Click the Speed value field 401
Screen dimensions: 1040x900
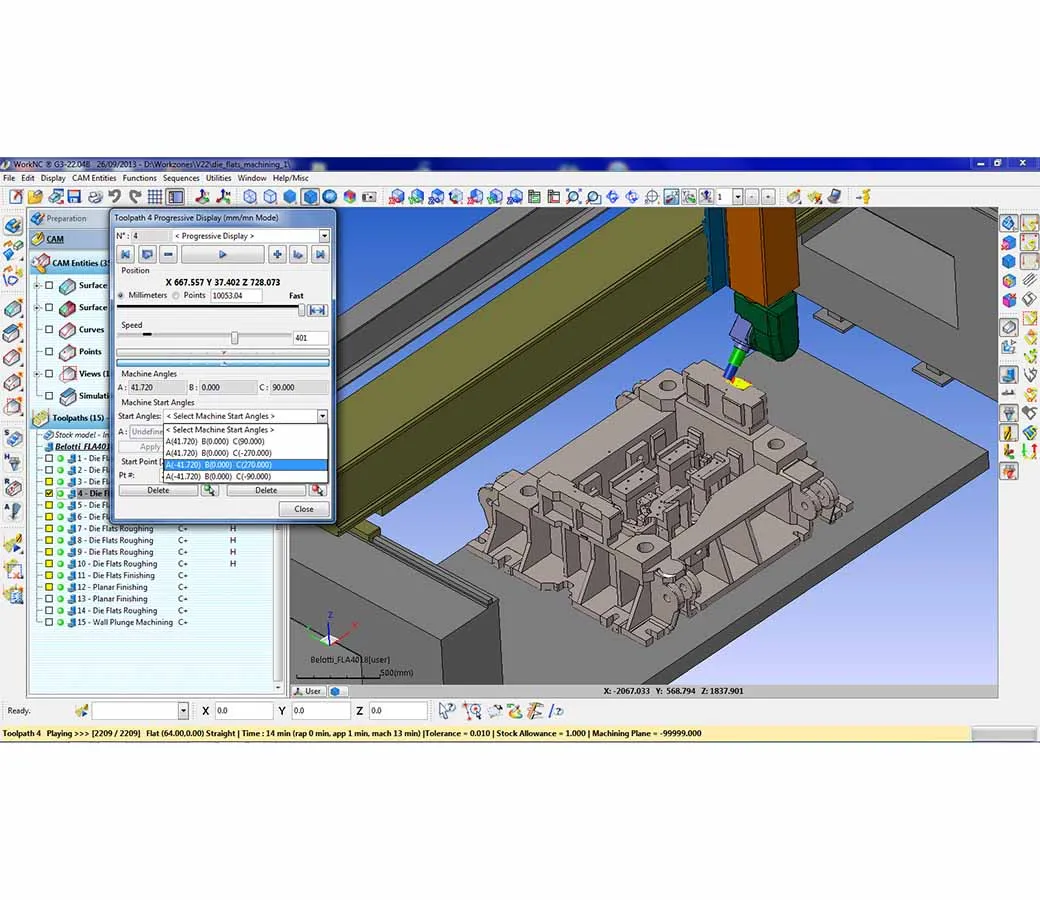pyautogui.click(x=310, y=338)
